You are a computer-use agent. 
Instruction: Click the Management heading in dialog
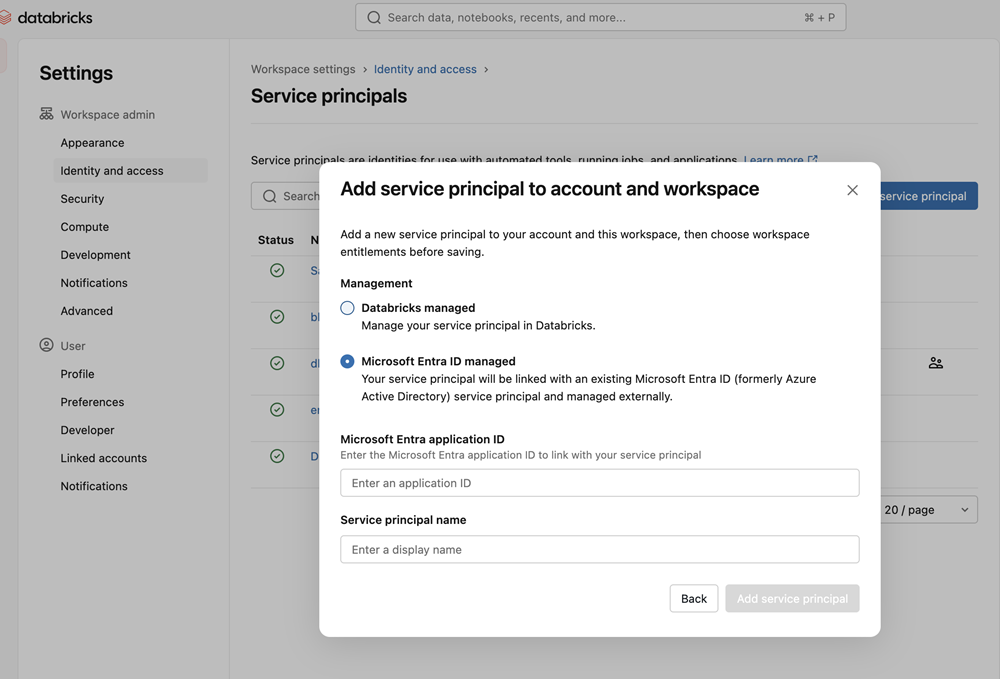tap(376, 283)
